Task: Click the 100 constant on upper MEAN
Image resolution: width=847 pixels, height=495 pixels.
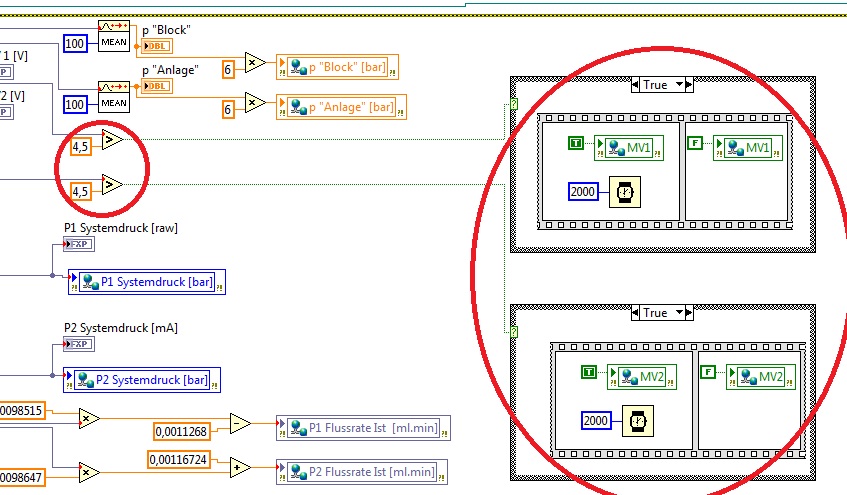Action: tap(75, 43)
